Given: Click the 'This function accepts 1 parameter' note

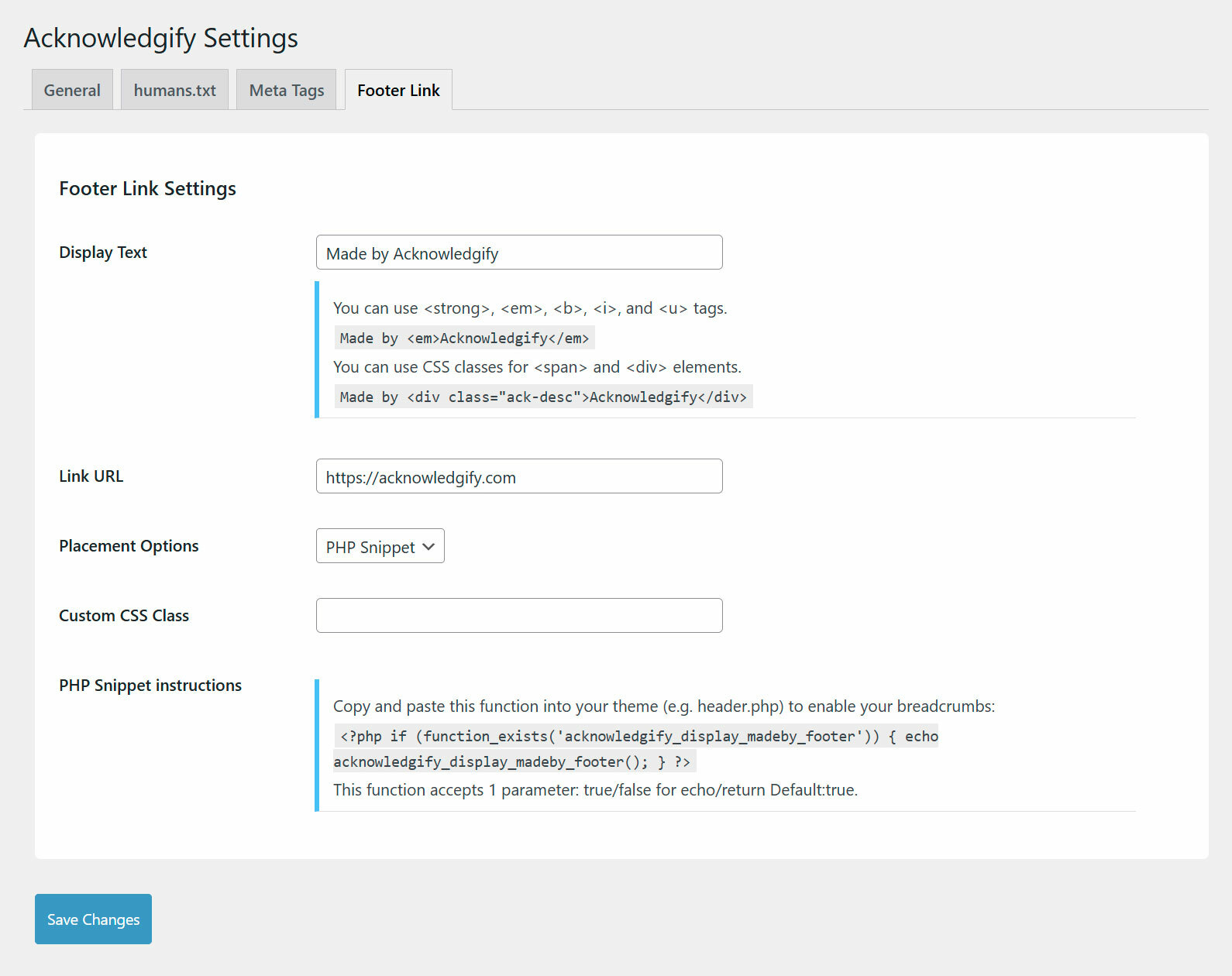Looking at the screenshot, I should 595,790.
